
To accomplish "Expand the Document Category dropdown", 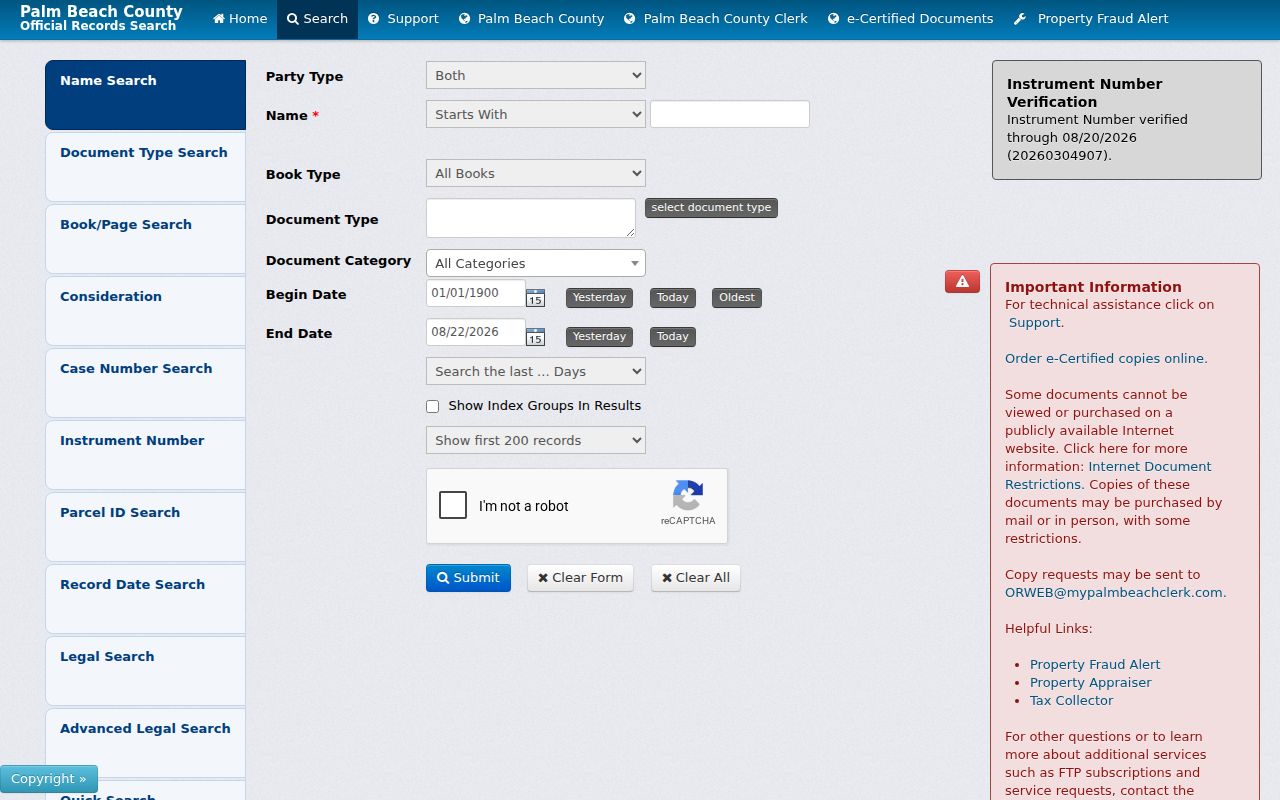I will (x=536, y=263).
